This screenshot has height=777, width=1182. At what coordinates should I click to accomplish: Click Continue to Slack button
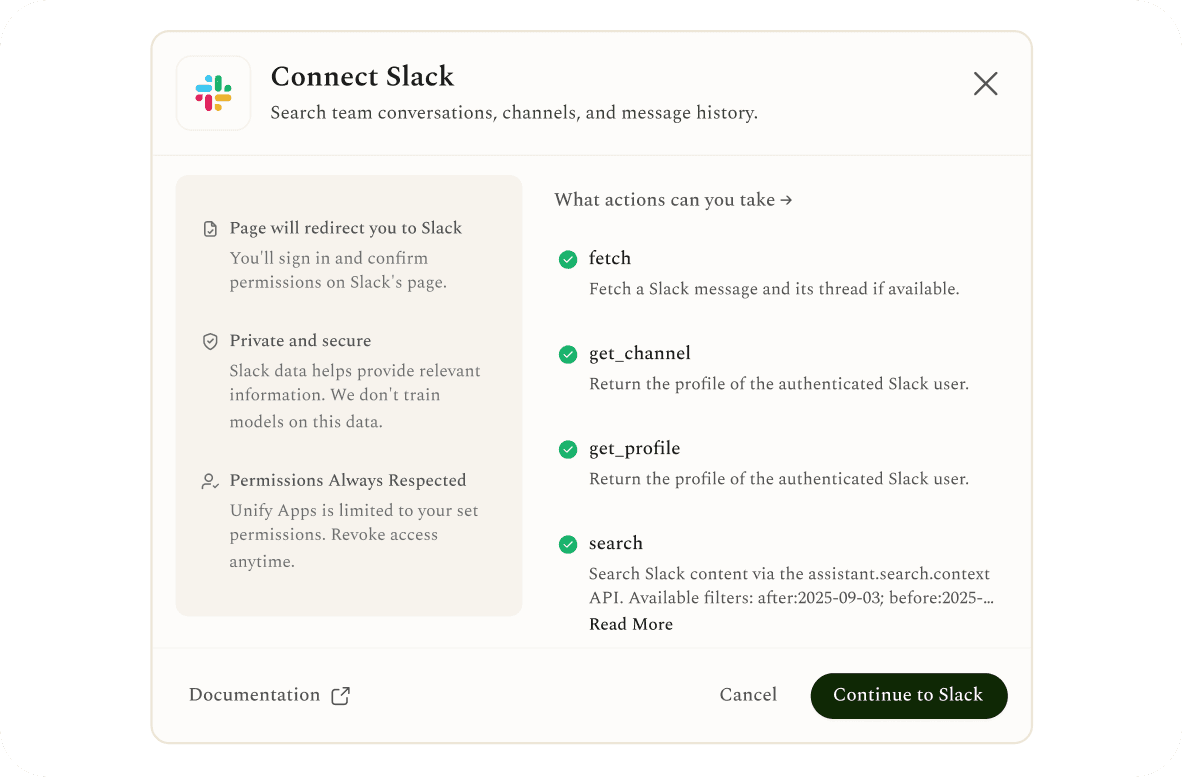click(909, 696)
